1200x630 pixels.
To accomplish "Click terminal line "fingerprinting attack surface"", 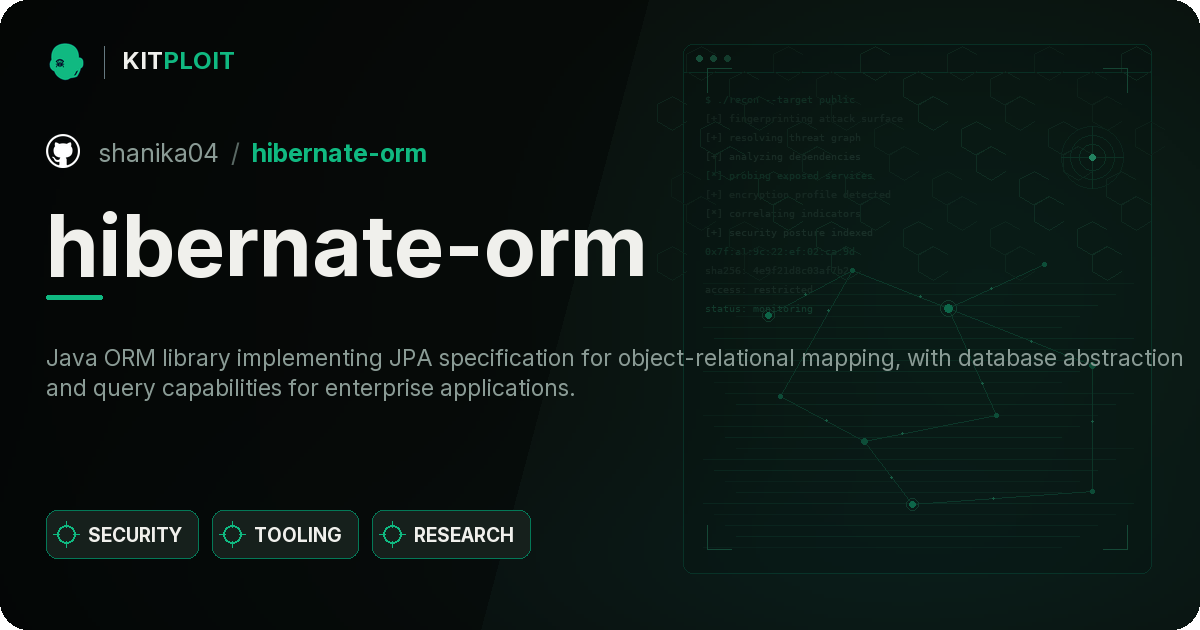I will (x=803, y=119).
